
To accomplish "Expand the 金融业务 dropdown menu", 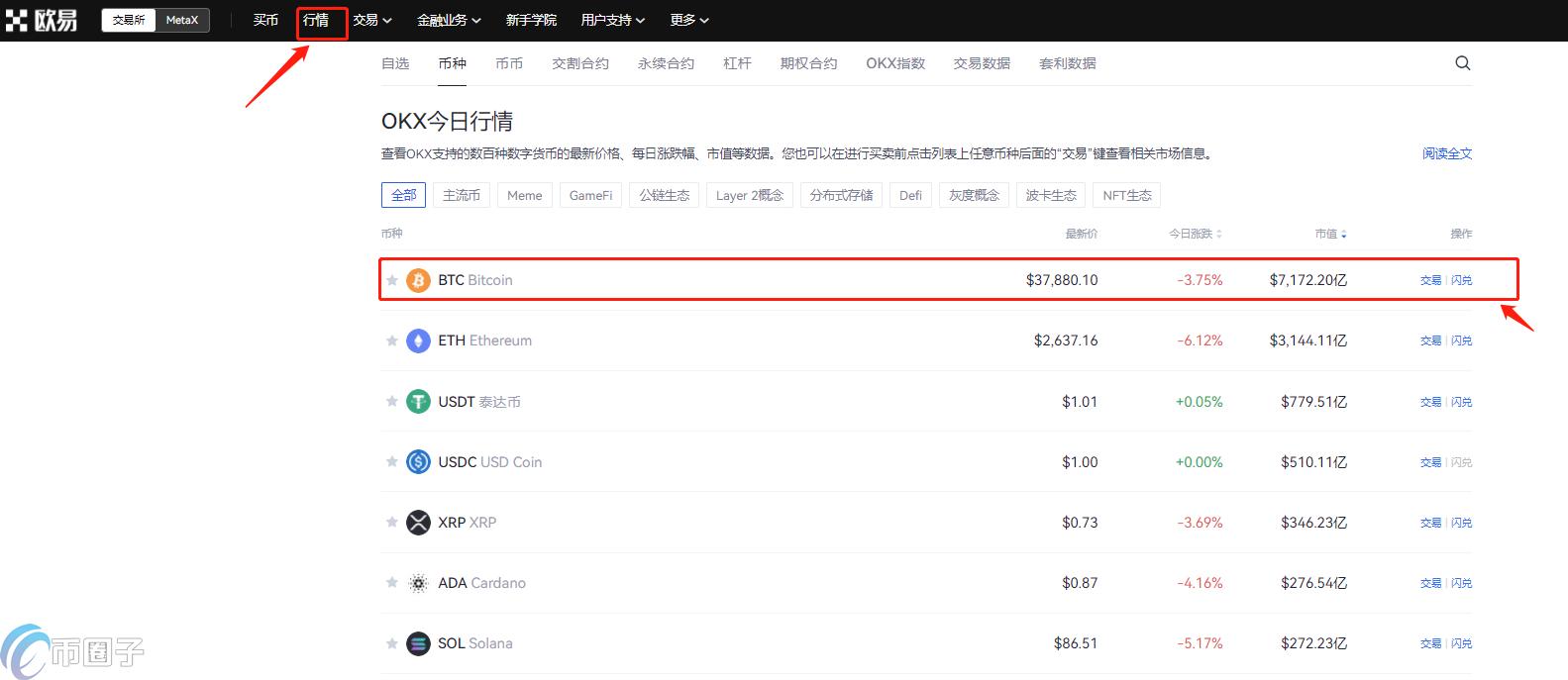I will point(449,20).
